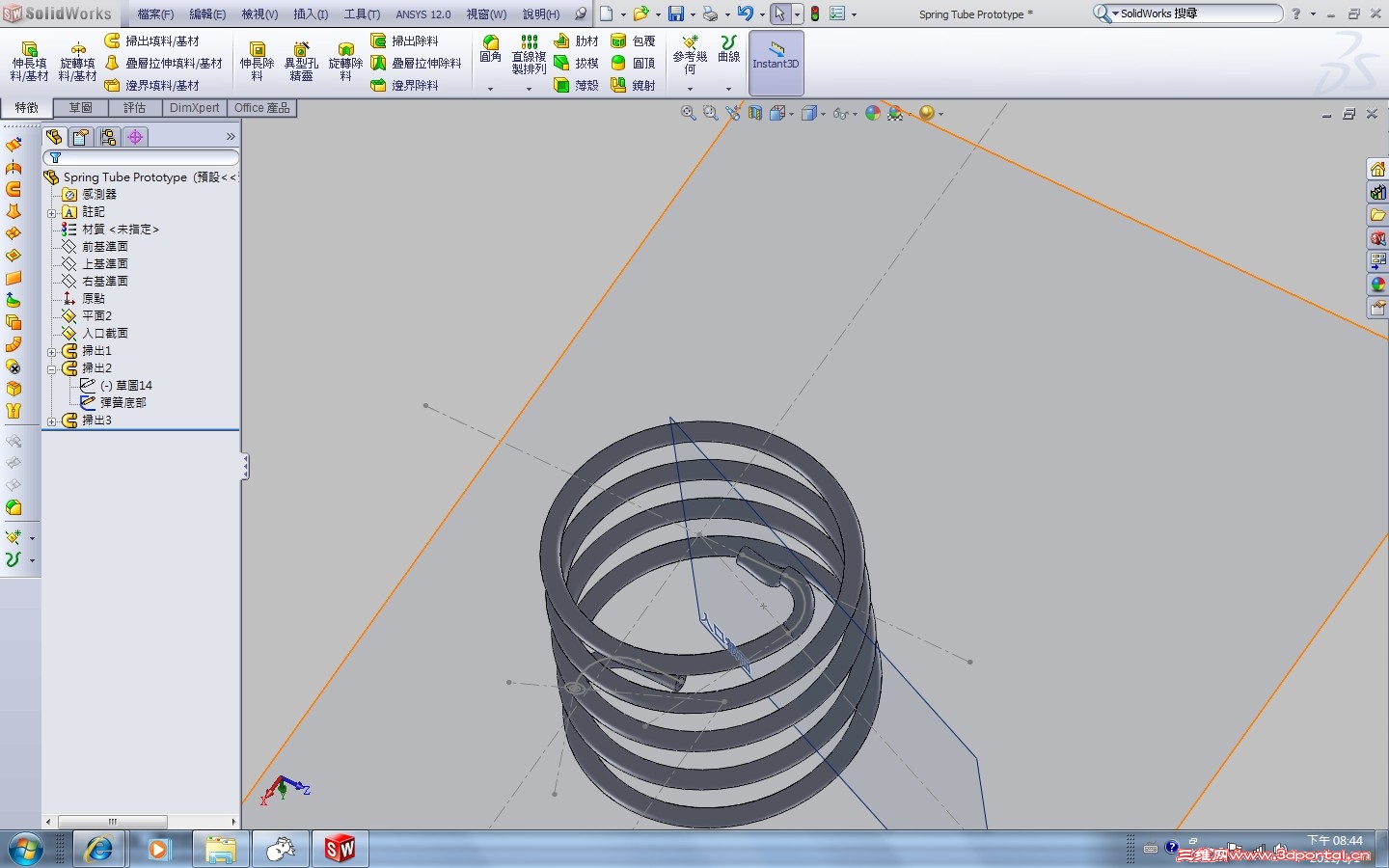Choose the 拔模 draft tool

pos(577,63)
